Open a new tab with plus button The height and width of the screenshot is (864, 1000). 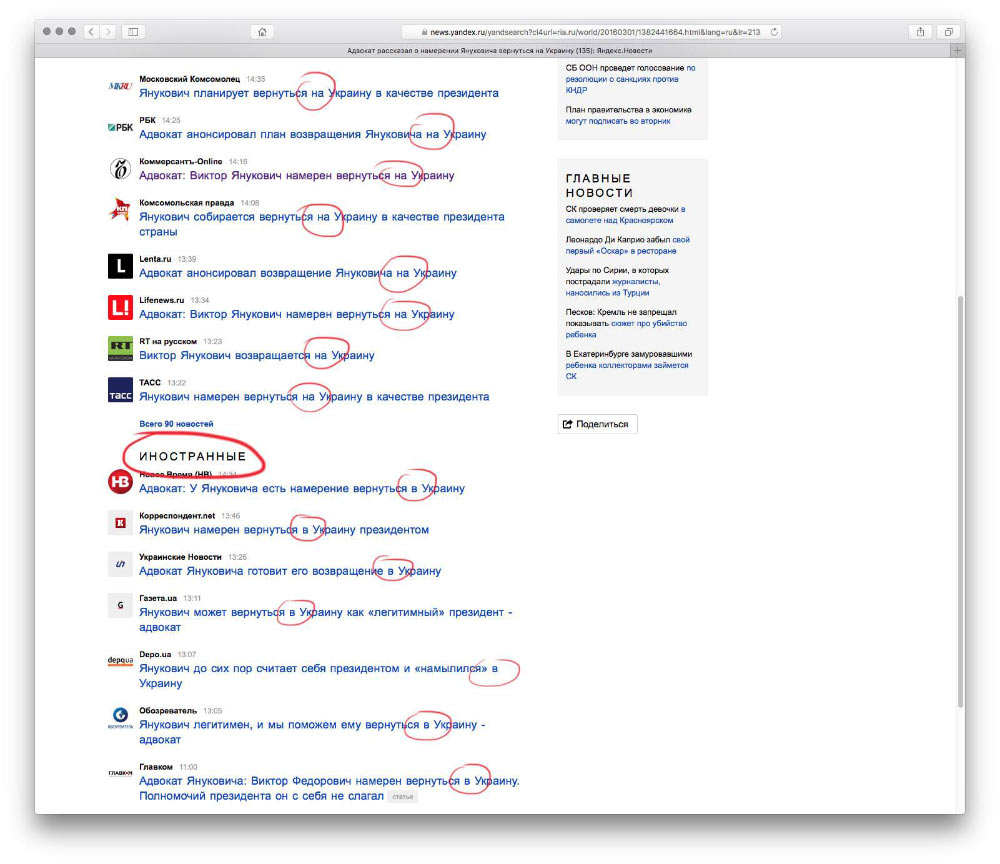tap(957, 49)
